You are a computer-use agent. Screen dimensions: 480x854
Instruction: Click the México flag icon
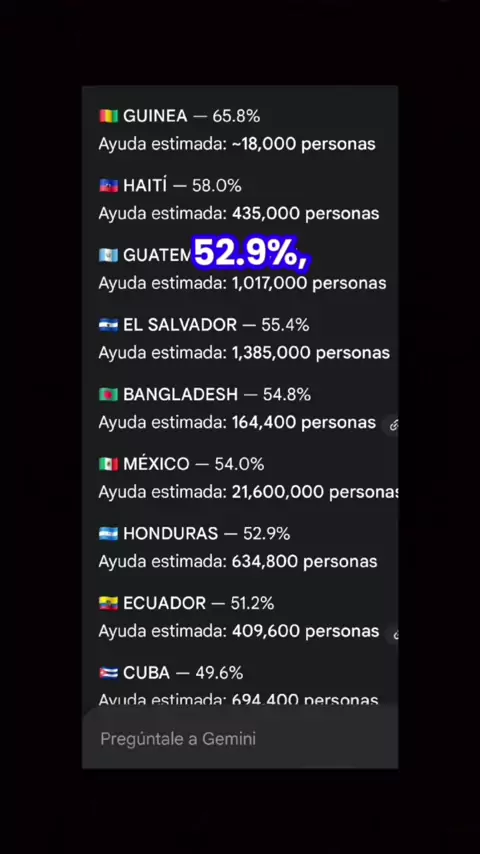point(108,464)
